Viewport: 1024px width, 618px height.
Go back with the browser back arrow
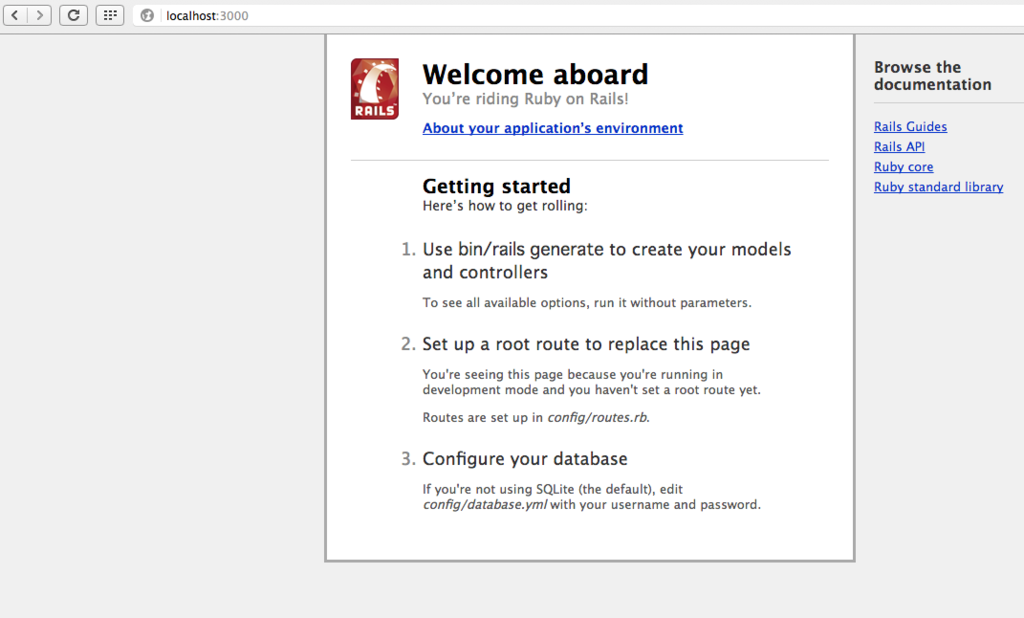(15, 15)
